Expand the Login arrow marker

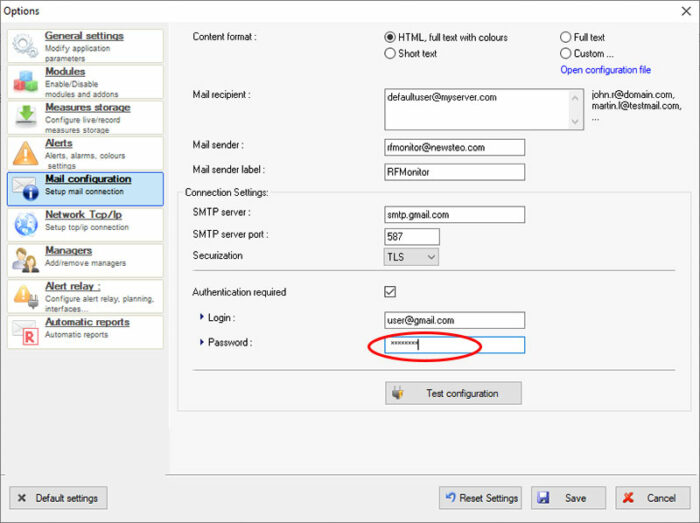coord(202,317)
